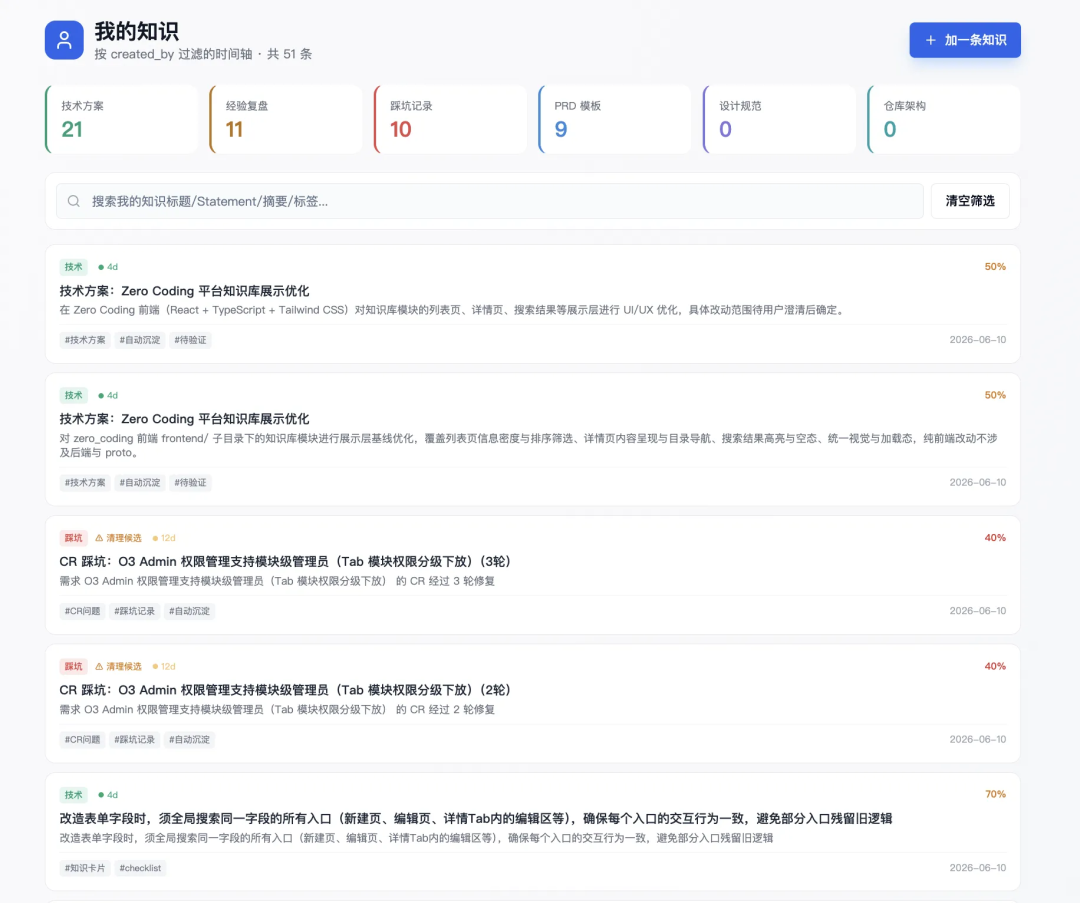Click the description line 的 CR 经过 3 轮修复
1080x903 pixels.
pyautogui.click(x=277, y=581)
